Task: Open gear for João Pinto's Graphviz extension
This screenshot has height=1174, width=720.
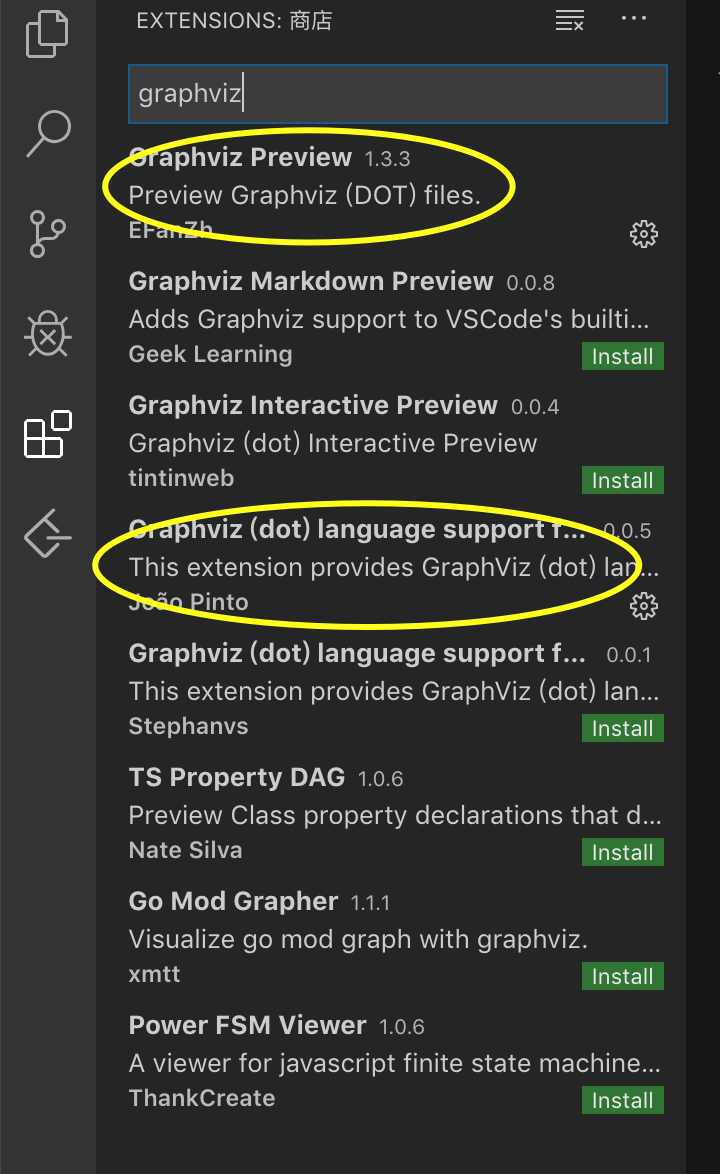Action: click(644, 605)
